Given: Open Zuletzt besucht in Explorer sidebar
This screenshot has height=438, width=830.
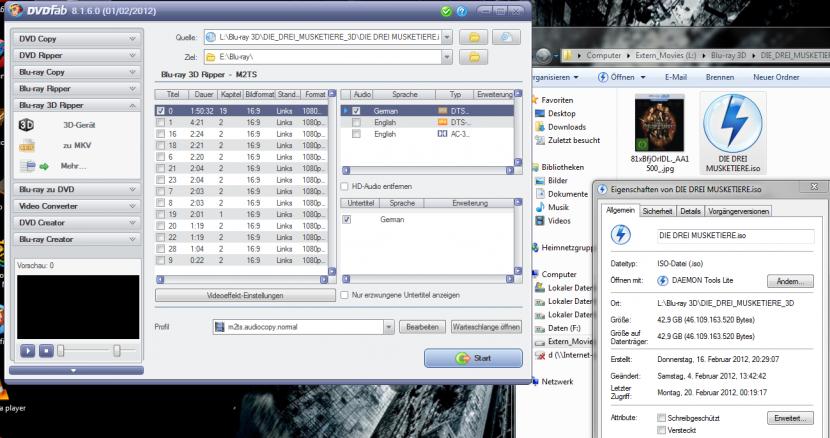Looking at the screenshot, I should (574, 140).
